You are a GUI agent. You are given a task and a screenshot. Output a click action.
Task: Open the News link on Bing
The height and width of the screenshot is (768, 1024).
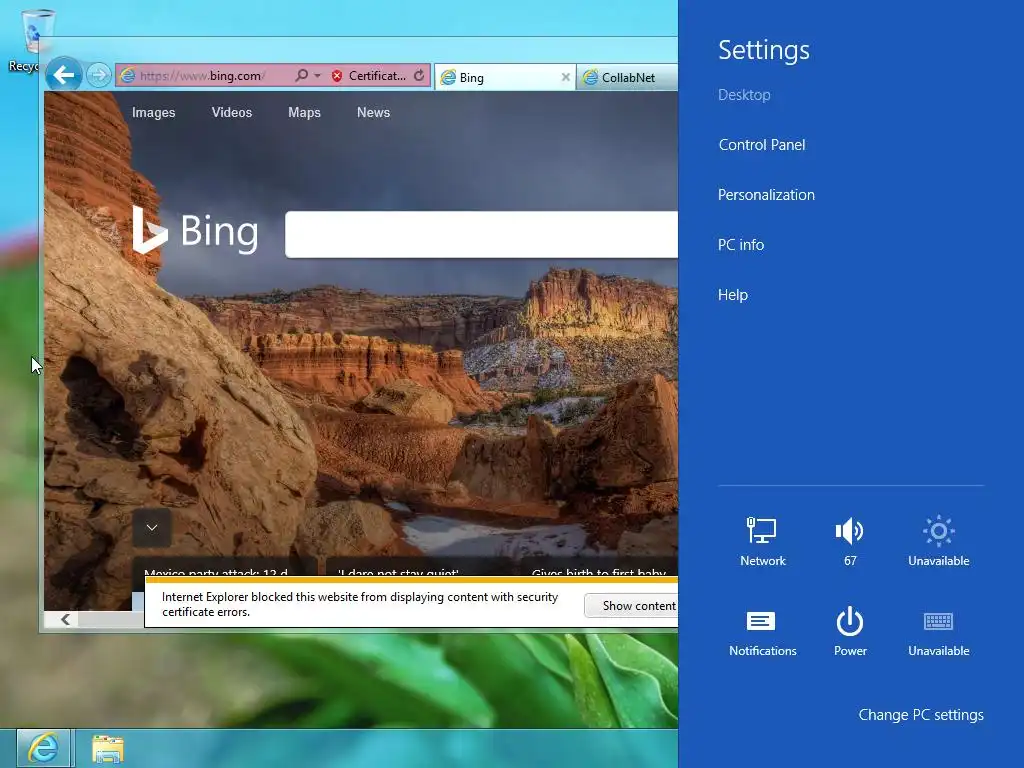point(374,112)
